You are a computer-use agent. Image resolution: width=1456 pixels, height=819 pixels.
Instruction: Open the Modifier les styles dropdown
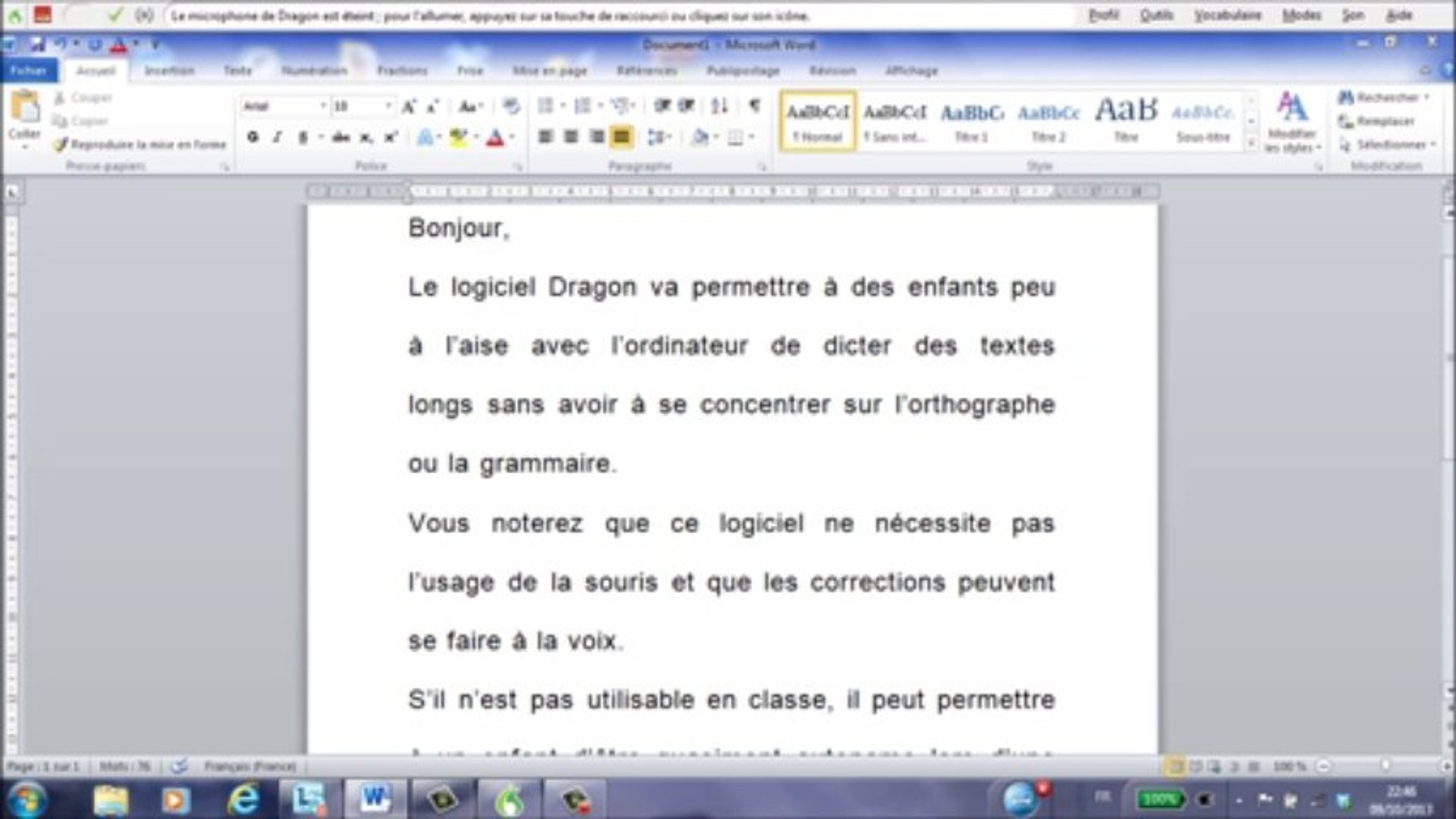tap(1292, 121)
